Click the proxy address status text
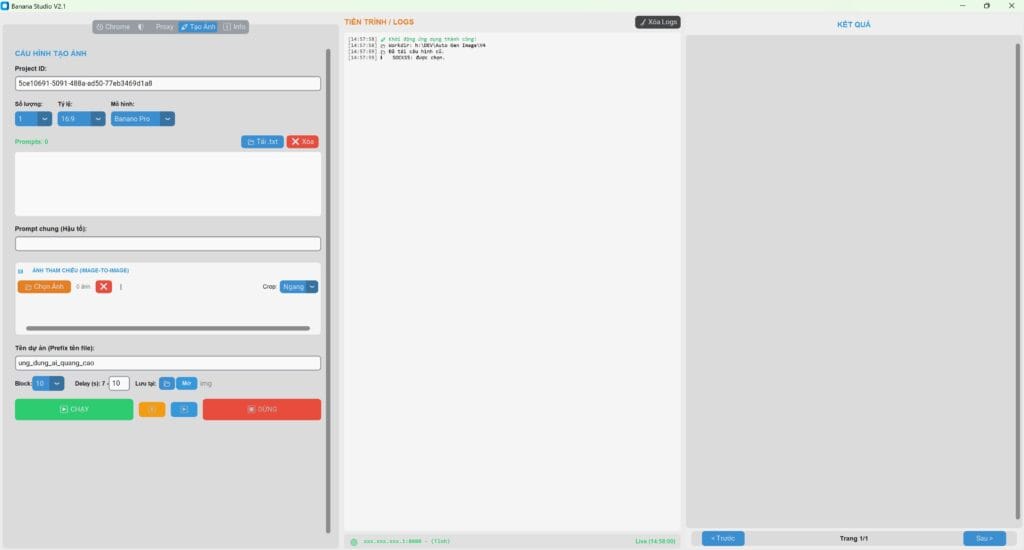 pos(406,542)
